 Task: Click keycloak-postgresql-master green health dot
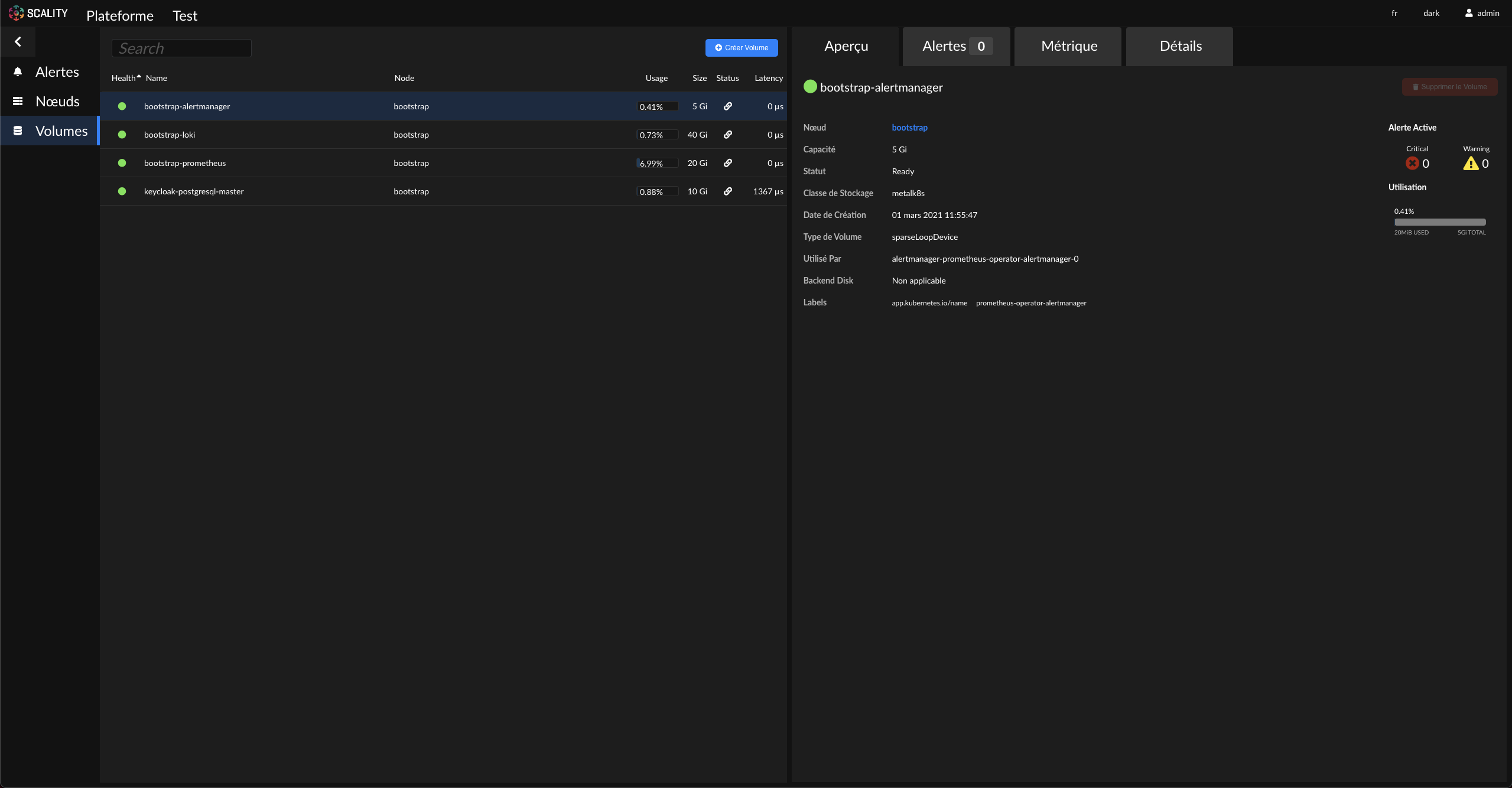tap(122, 191)
